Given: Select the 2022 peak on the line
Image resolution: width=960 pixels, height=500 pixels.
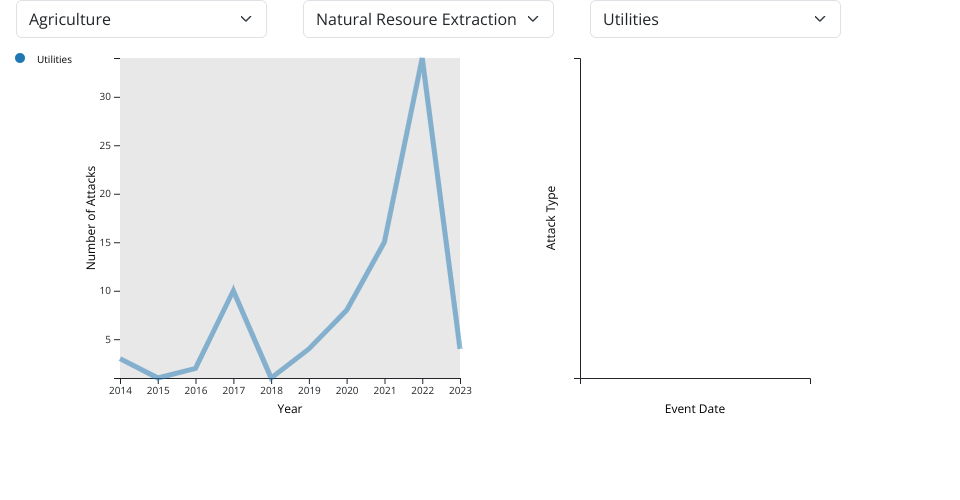Looking at the screenshot, I should pos(422,60).
